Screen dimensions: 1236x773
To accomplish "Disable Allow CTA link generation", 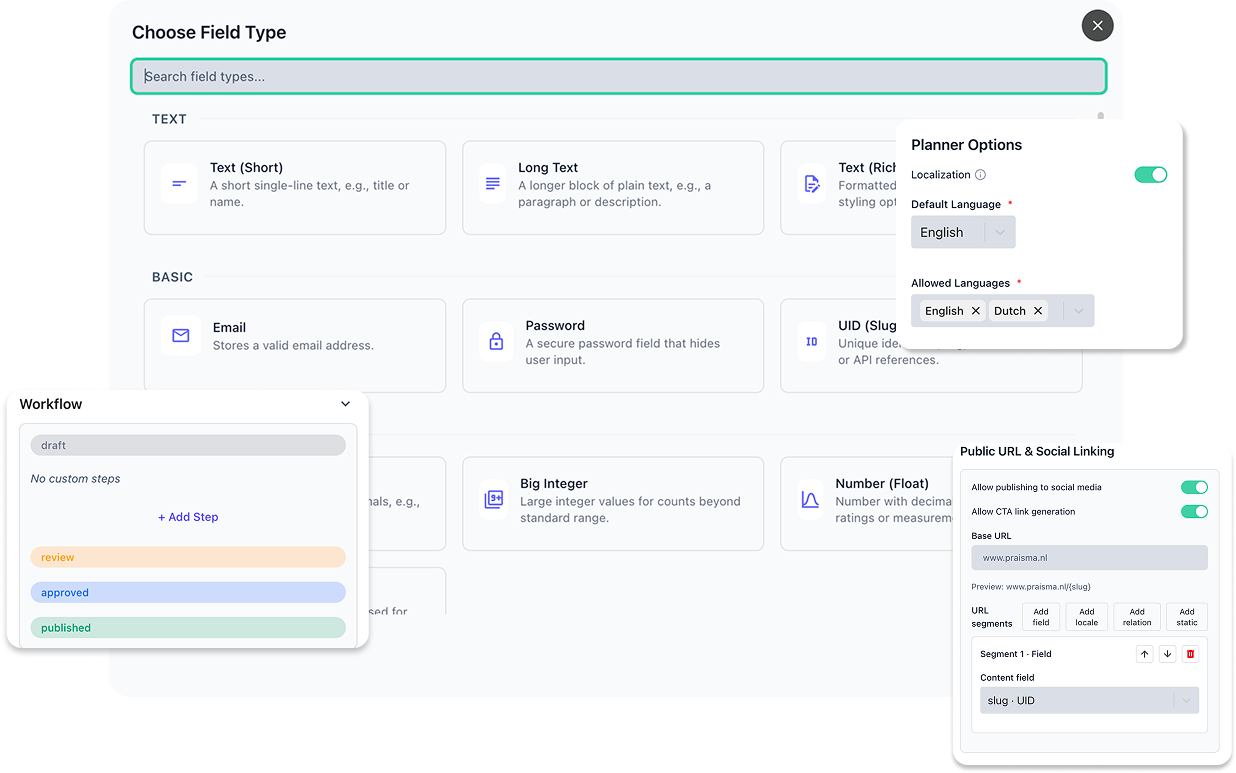I will [1194, 511].
